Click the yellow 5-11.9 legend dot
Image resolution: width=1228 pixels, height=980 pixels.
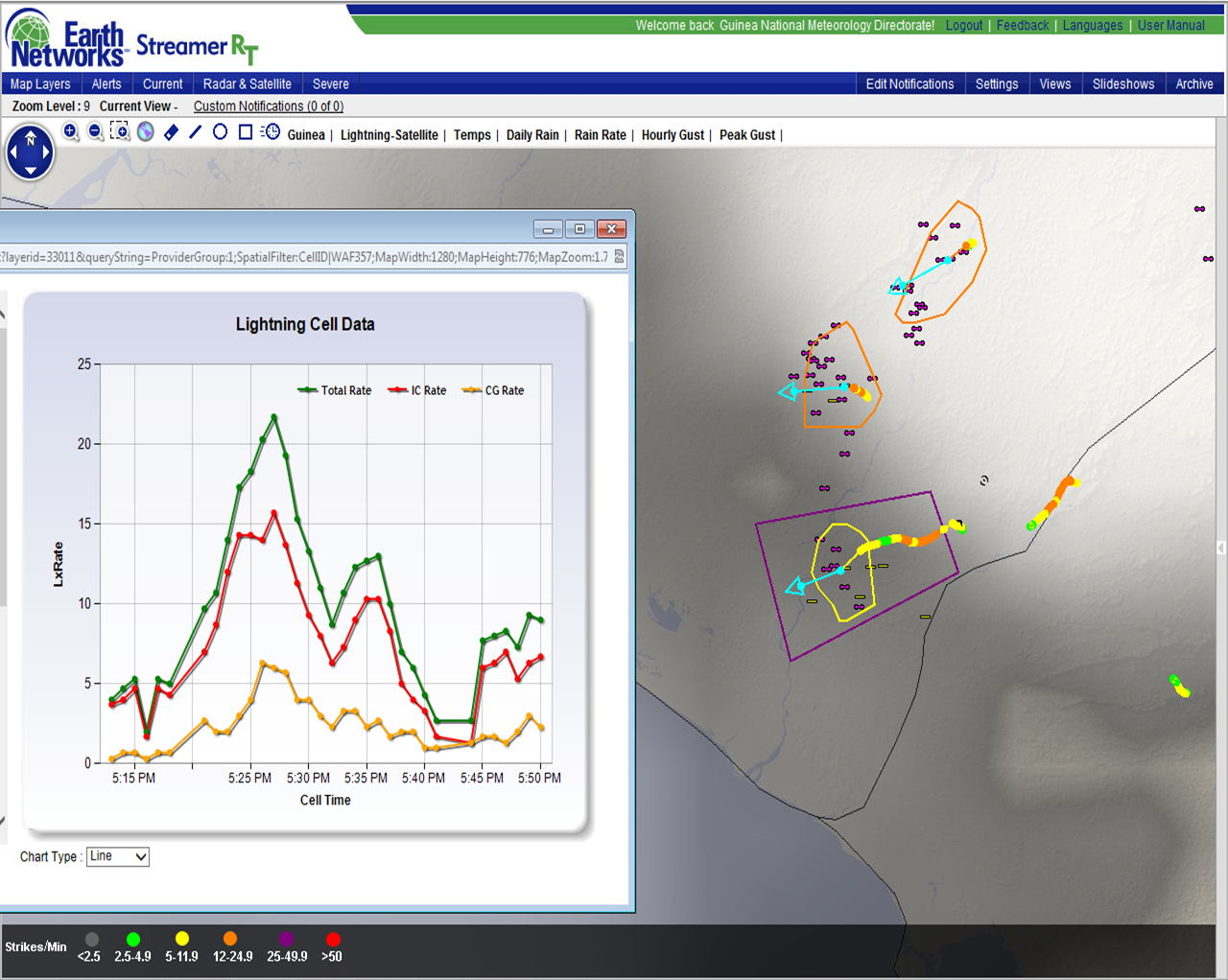pyautogui.click(x=182, y=939)
